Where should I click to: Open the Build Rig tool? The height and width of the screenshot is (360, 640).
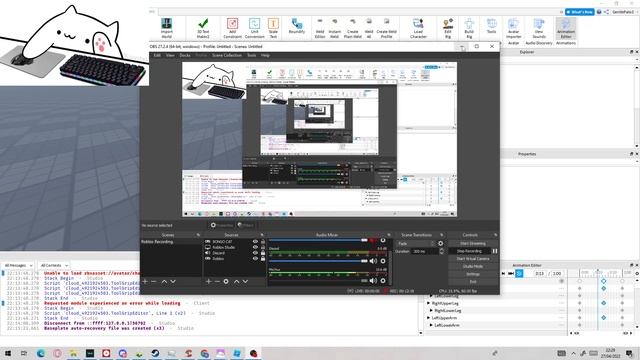pos(469,28)
